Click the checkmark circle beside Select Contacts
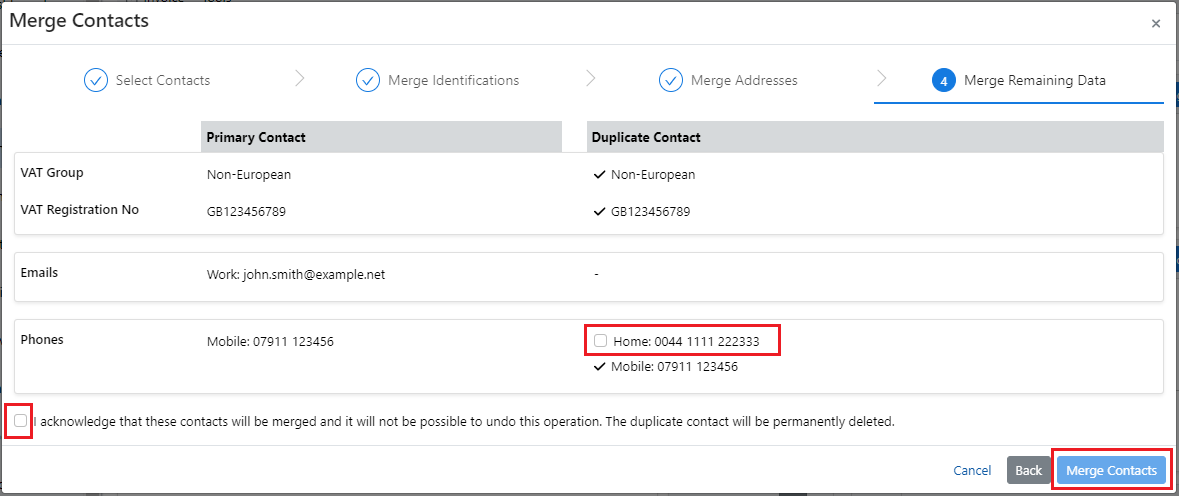The height and width of the screenshot is (496, 1179). tap(95, 80)
